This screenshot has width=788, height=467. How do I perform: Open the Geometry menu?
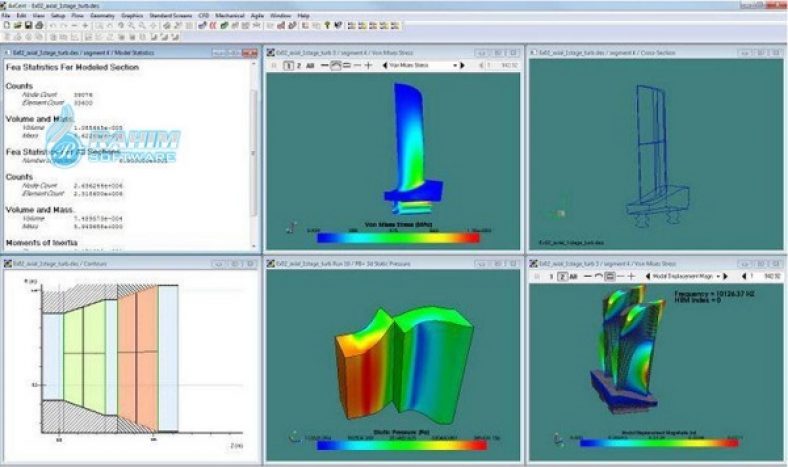coord(102,16)
